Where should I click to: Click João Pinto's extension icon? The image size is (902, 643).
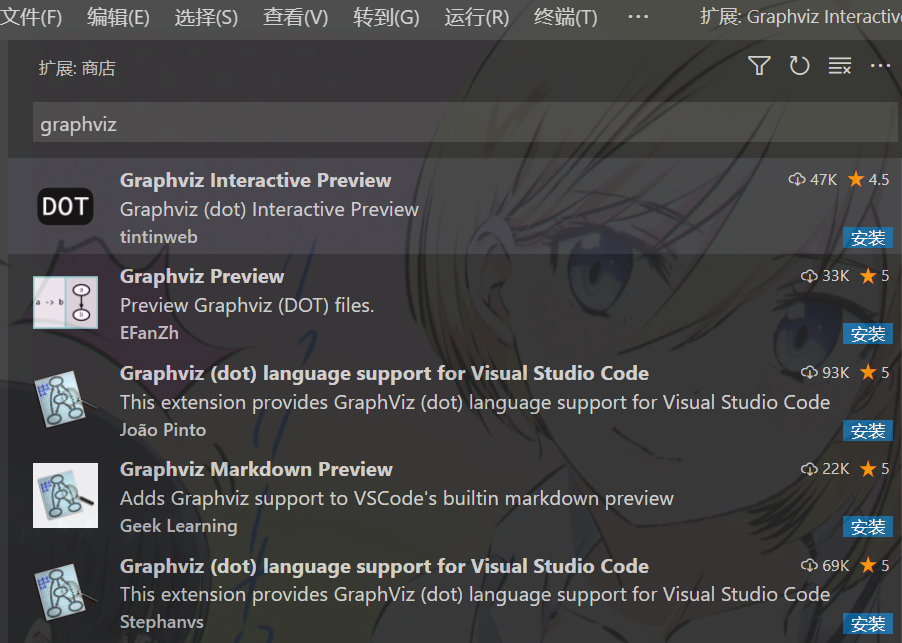64,399
